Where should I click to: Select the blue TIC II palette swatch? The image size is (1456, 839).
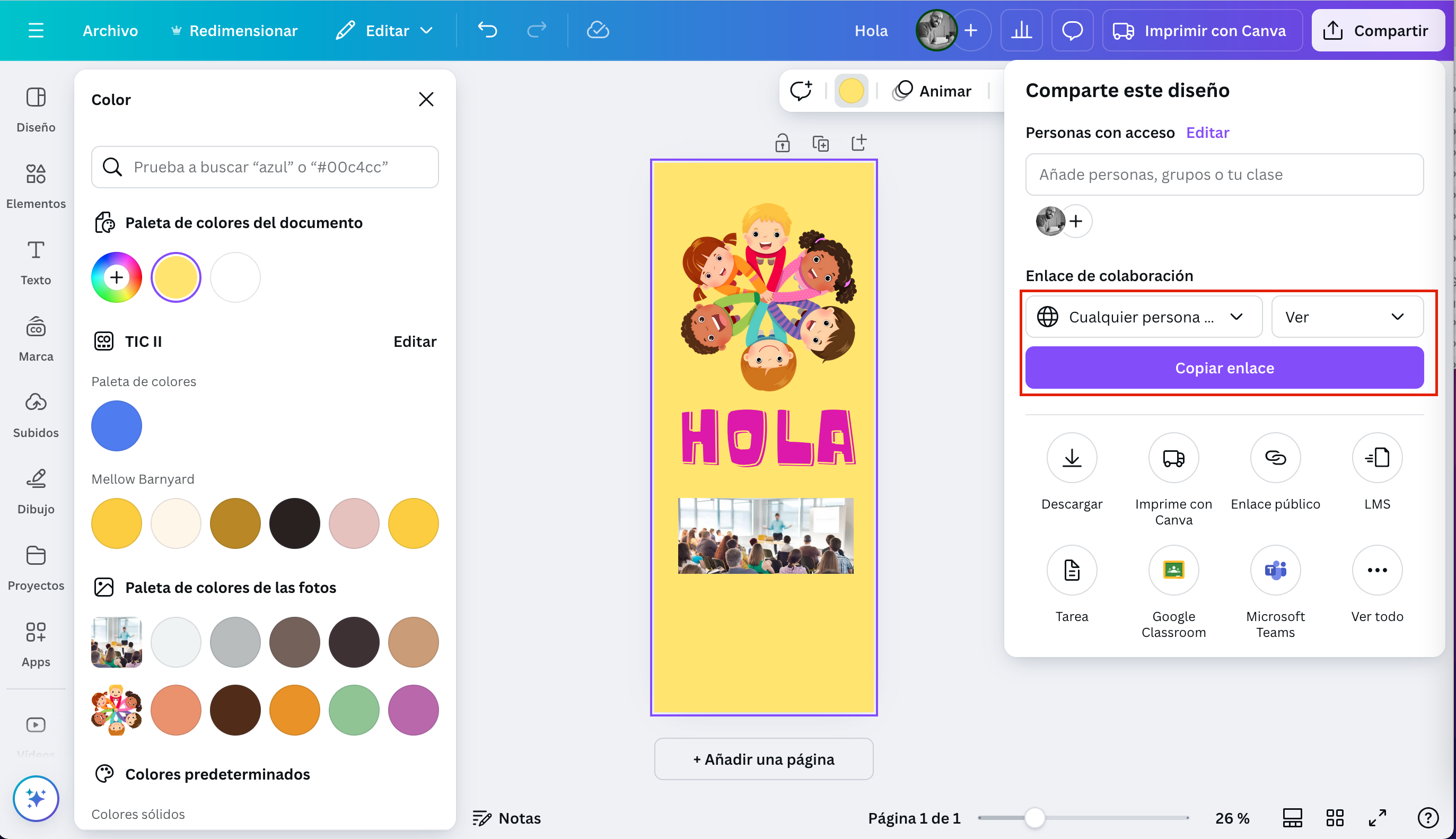click(116, 426)
